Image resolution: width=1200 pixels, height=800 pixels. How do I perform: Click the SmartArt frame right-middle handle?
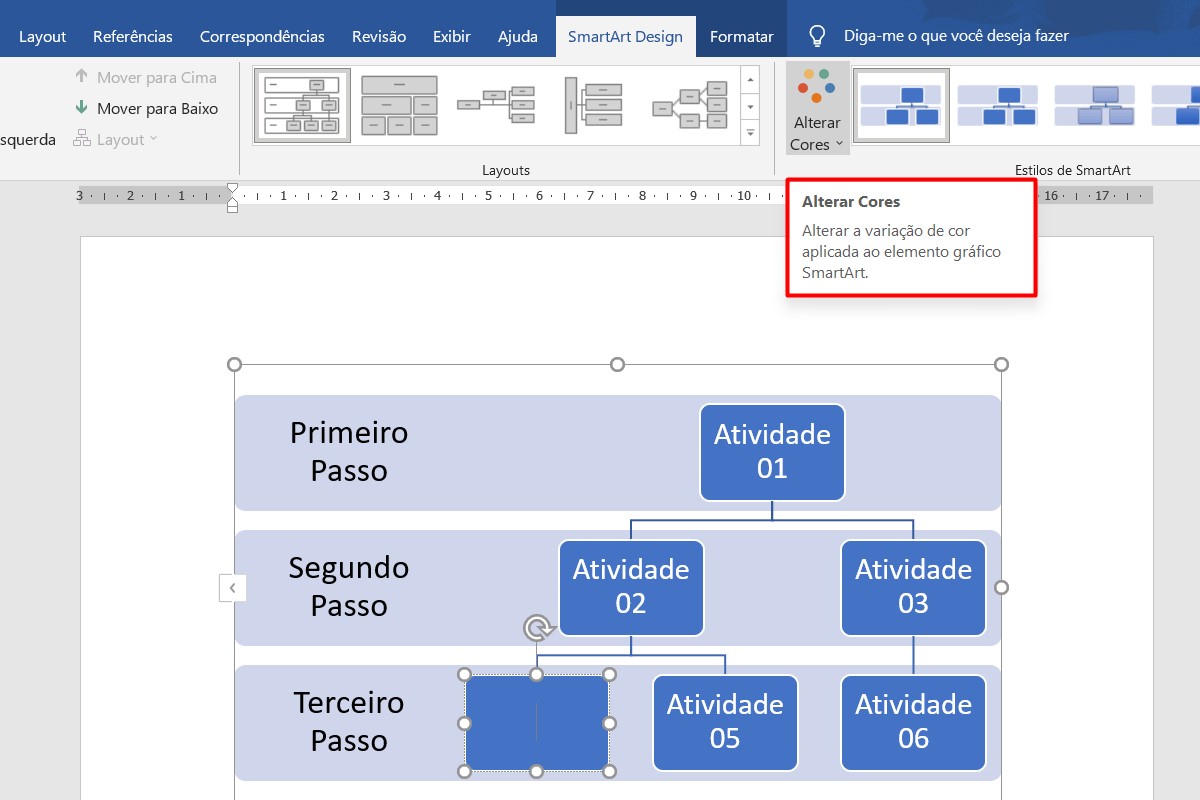1001,587
